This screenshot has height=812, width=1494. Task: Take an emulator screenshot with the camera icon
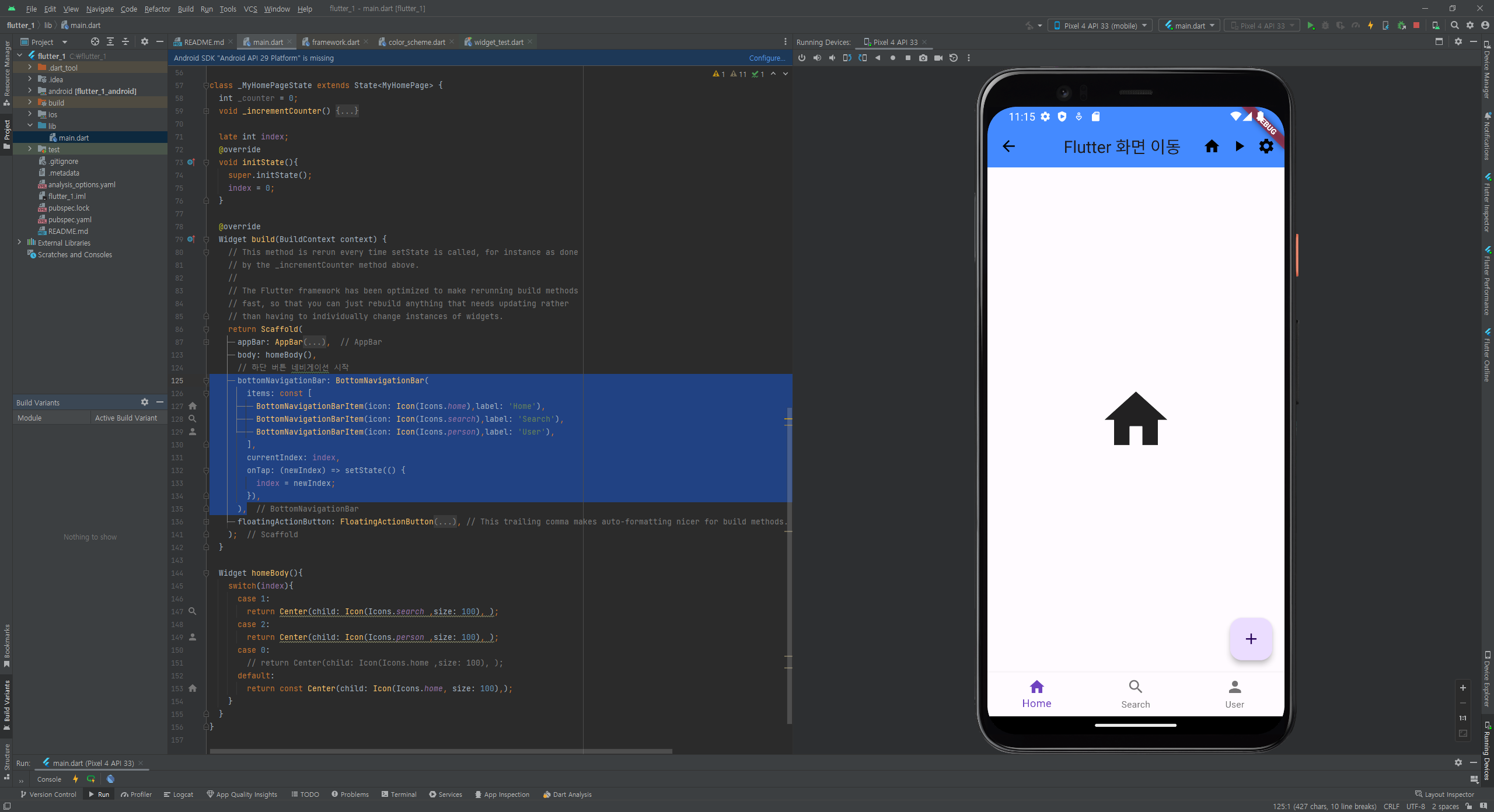pyautogui.click(x=923, y=58)
